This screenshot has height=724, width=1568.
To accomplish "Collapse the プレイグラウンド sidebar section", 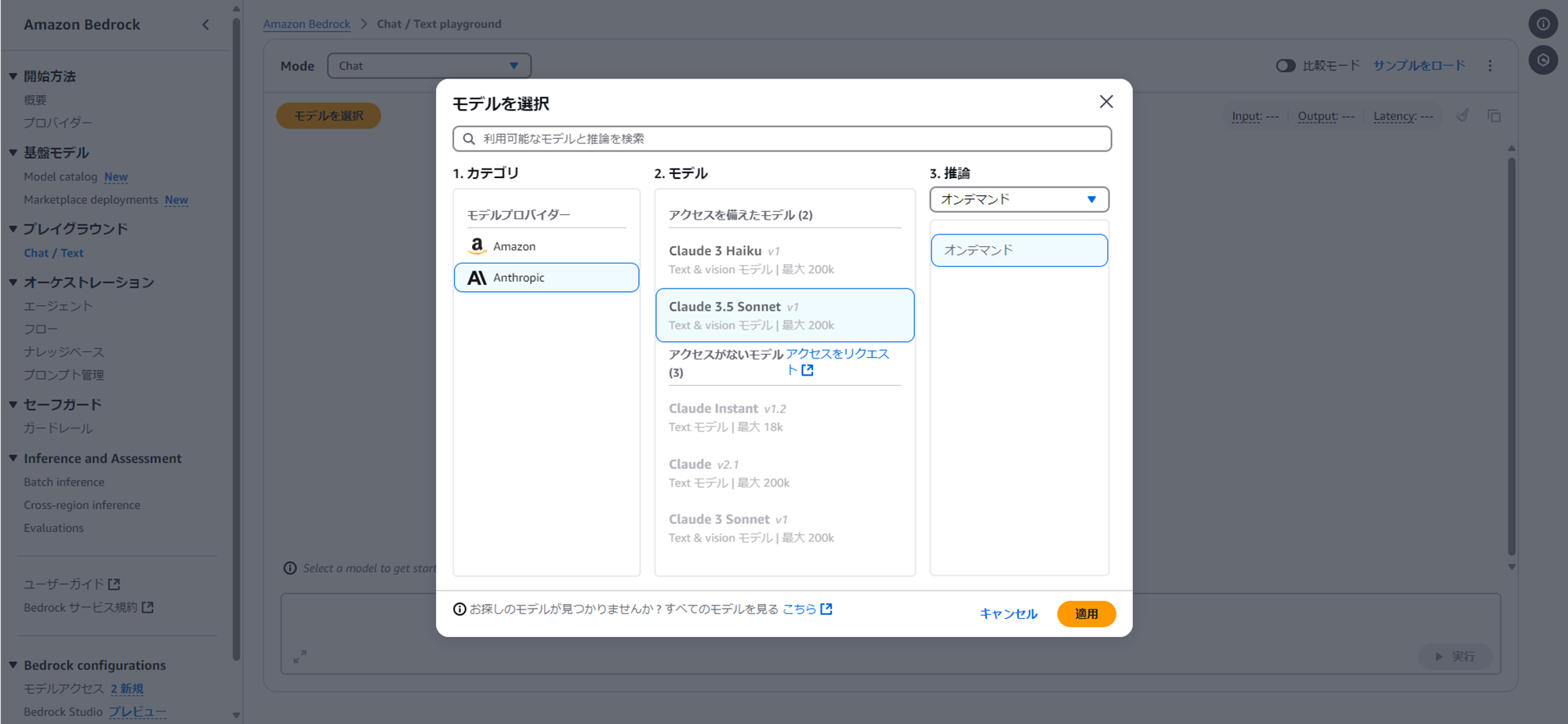I will pyautogui.click(x=13, y=228).
